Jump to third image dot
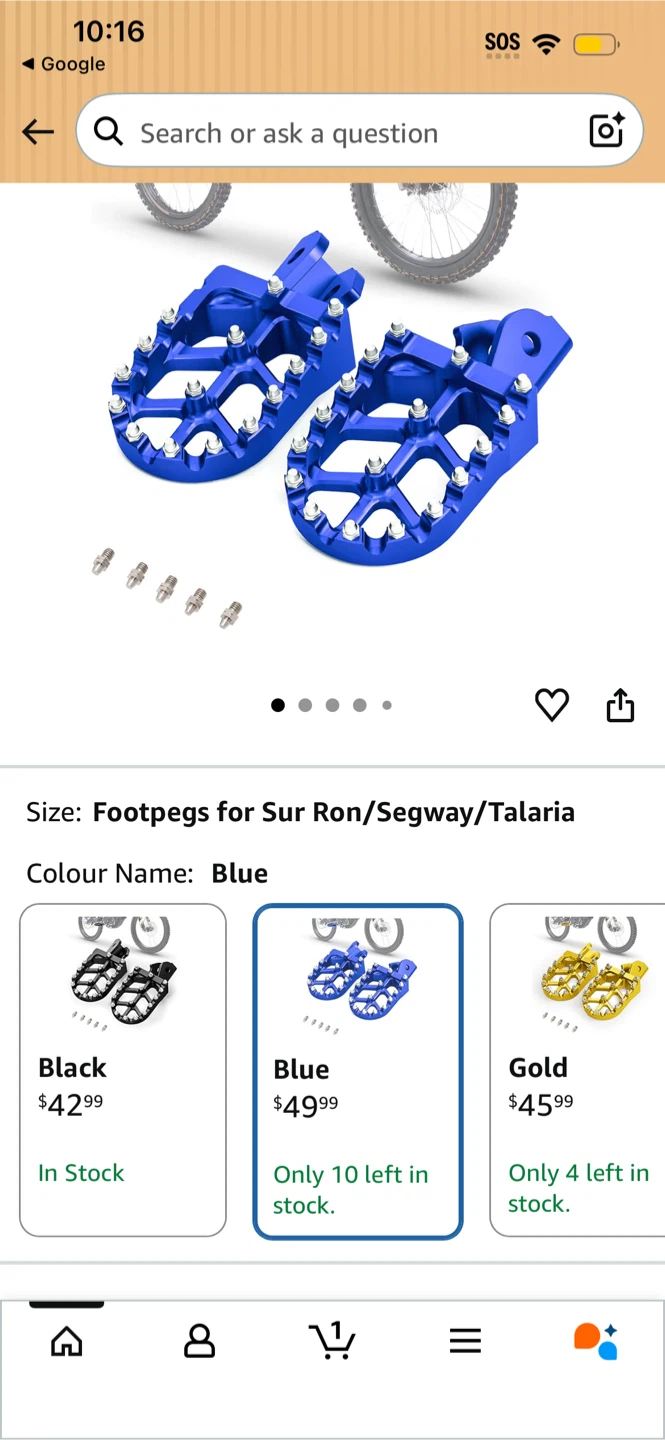Screen dimensions: 665x1440 [332, 705]
